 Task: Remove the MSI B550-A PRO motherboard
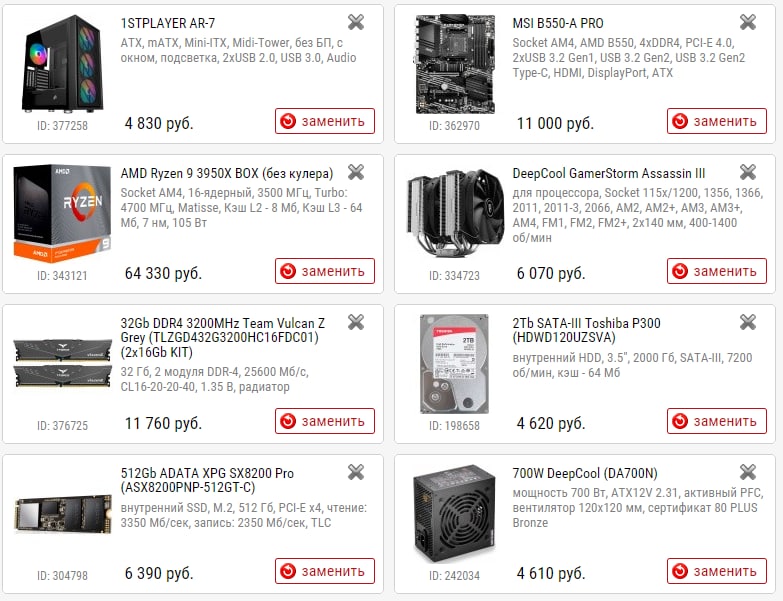click(748, 22)
